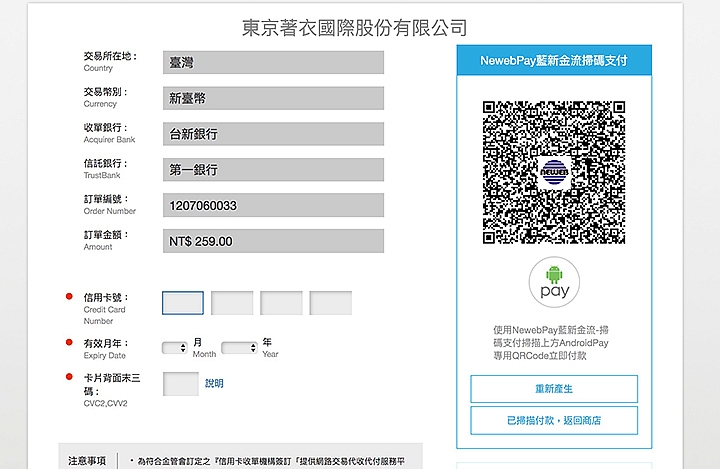Focus the second credit card number box
Screen dimensions: 720x469
click(232, 303)
